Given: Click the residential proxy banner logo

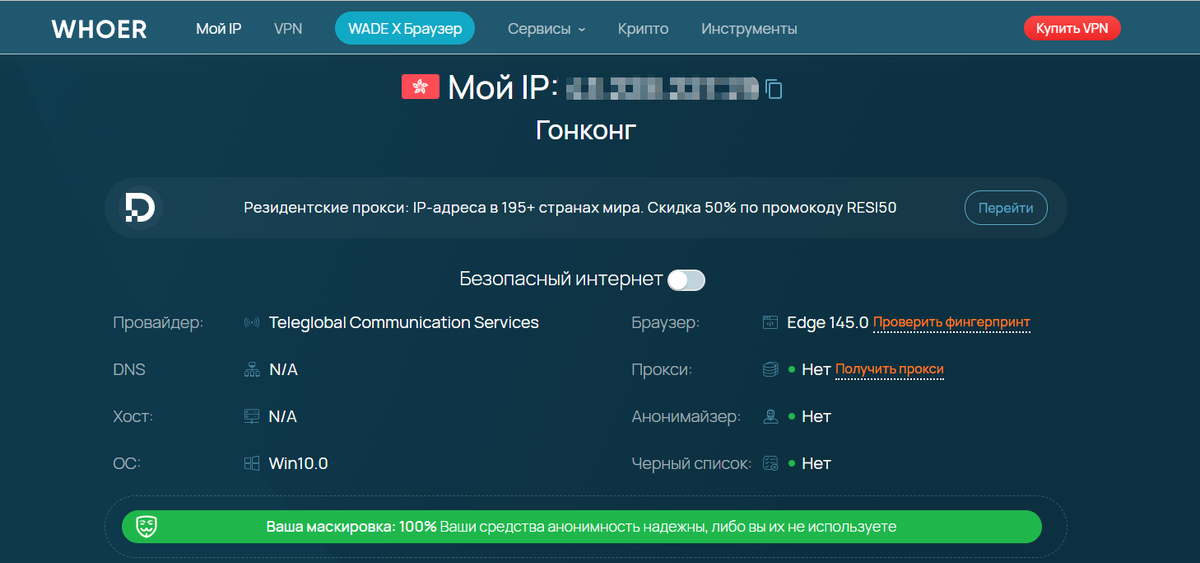Looking at the screenshot, I should point(139,208).
